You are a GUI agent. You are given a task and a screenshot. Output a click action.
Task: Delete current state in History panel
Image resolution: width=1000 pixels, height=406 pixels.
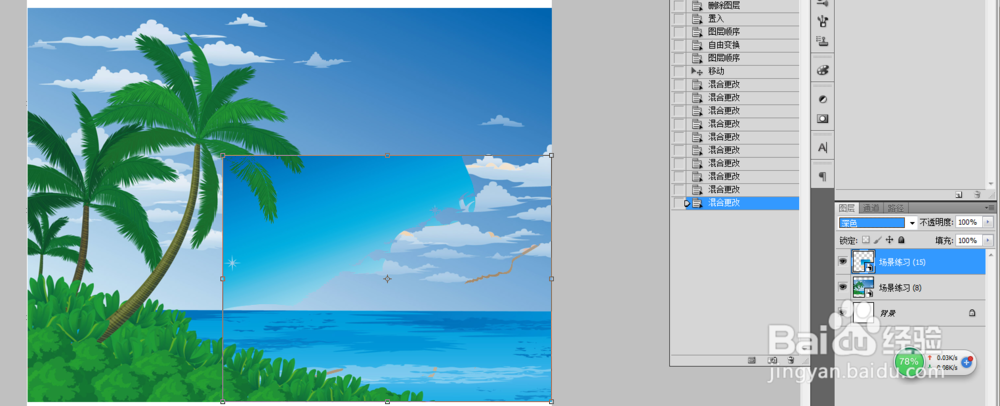791,361
